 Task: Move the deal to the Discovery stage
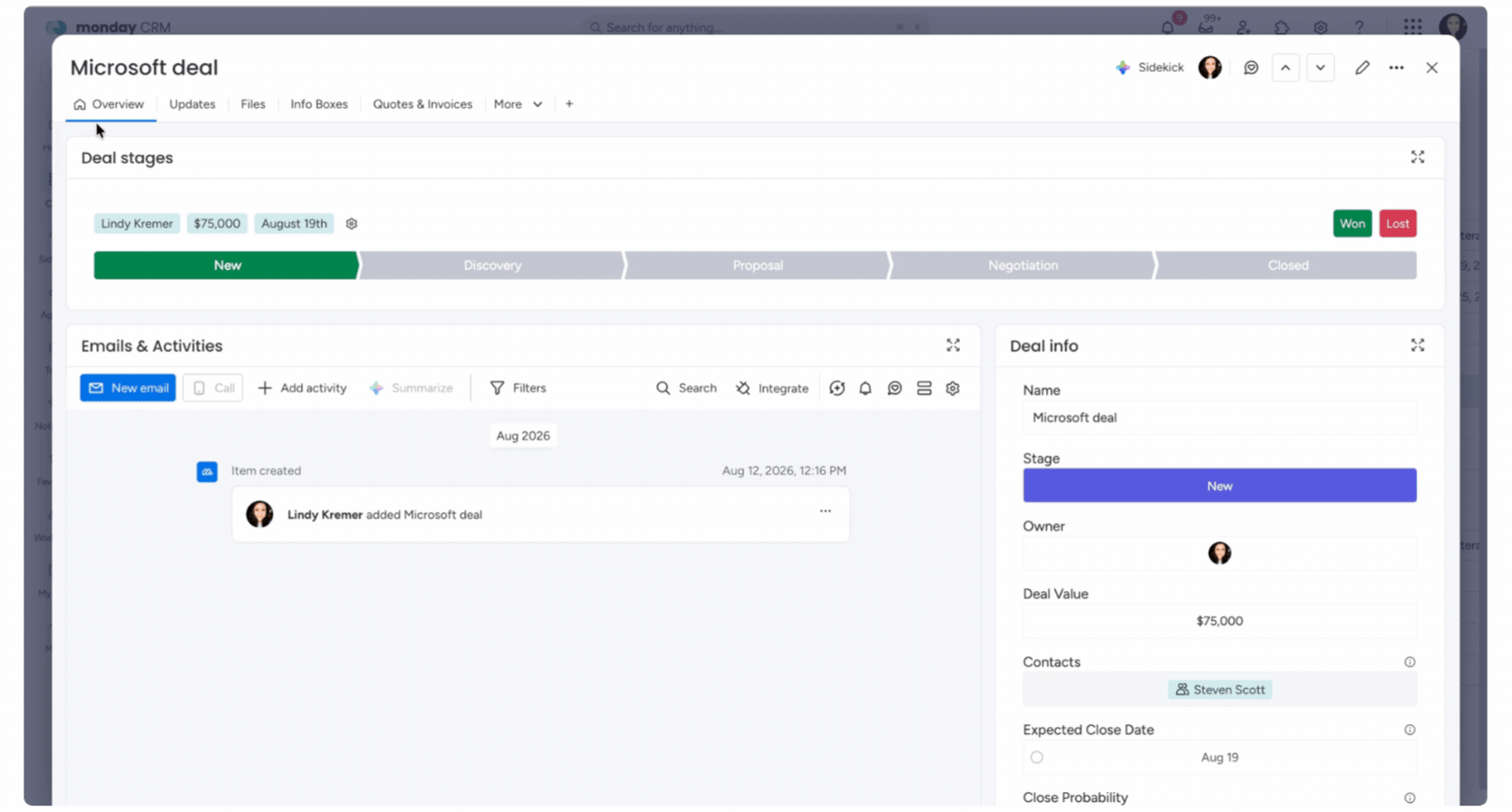(x=492, y=266)
